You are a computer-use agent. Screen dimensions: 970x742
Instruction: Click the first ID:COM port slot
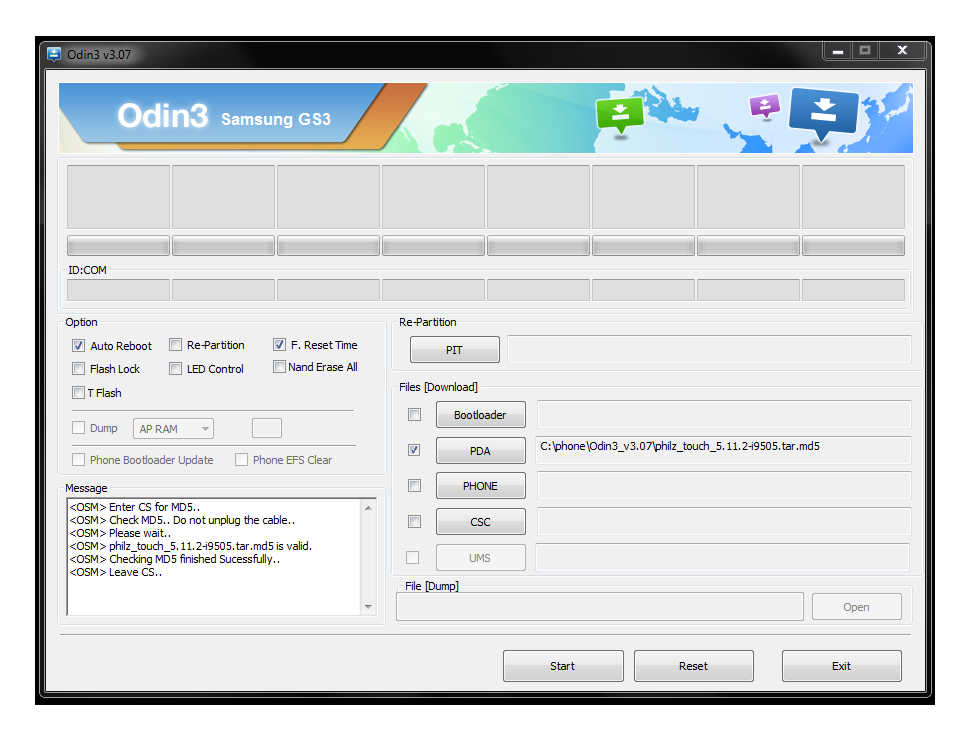click(118, 290)
